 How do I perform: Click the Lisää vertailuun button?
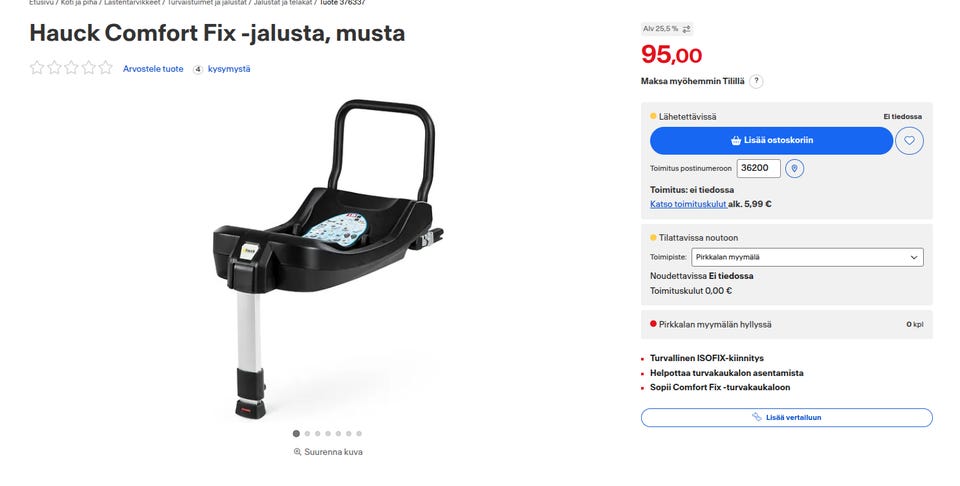(x=787, y=417)
